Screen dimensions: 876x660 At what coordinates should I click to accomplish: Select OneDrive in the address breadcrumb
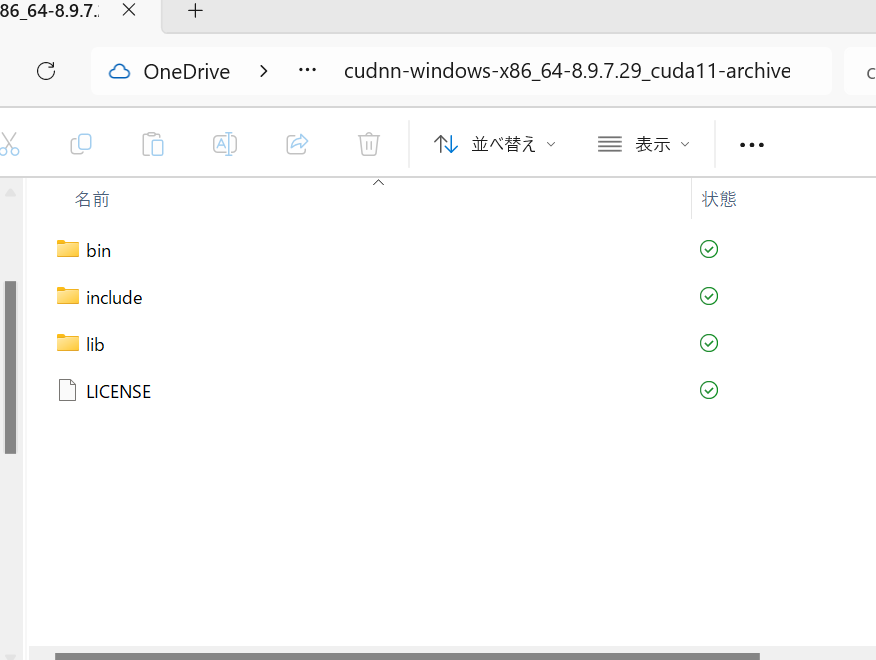pyautogui.click(x=187, y=72)
